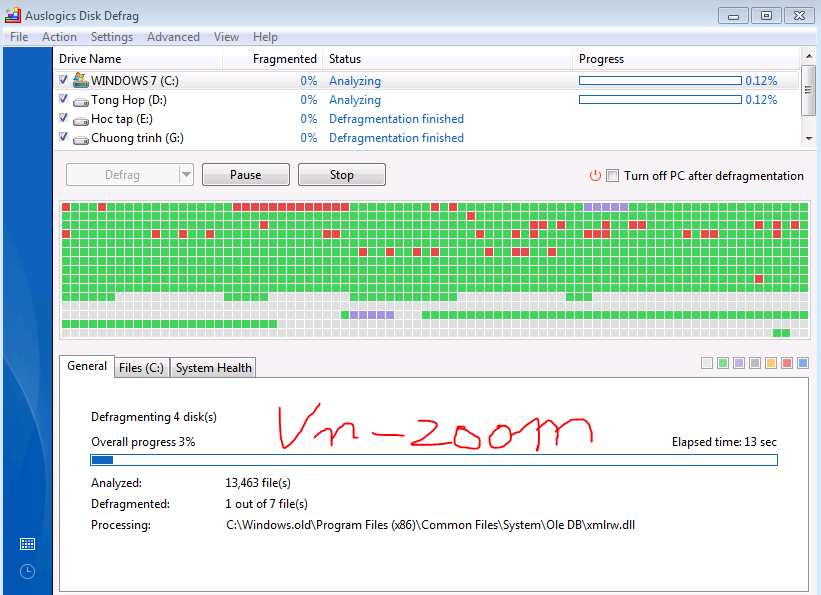
Task: Open the File menu
Action: click(x=19, y=37)
